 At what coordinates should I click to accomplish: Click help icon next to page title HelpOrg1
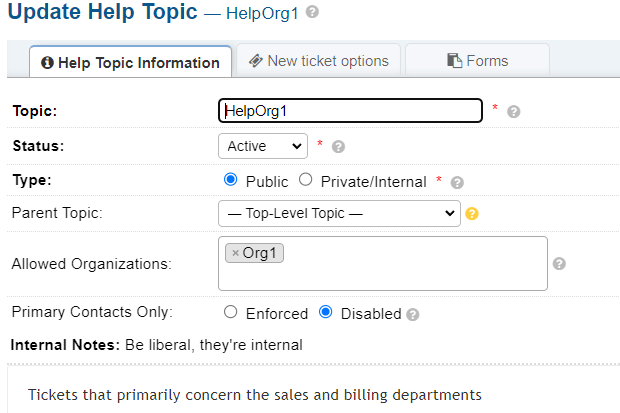(312, 13)
